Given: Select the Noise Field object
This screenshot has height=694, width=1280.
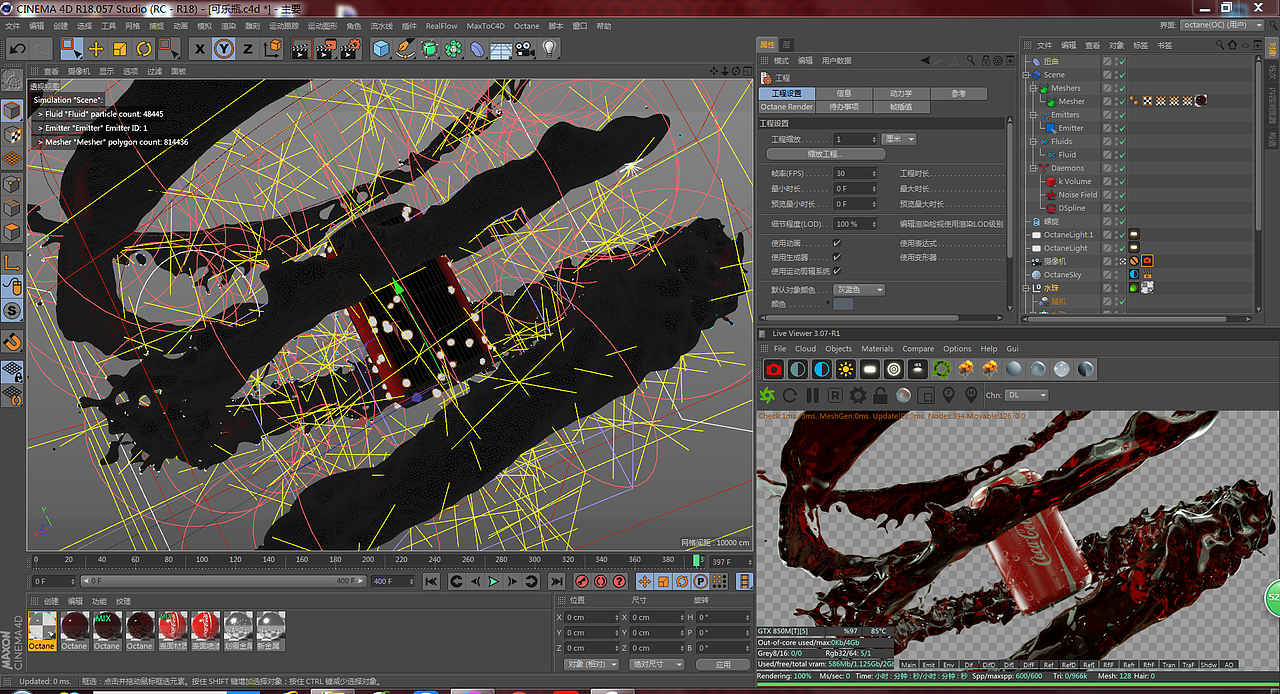Looking at the screenshot, I should coord(1078,195).
